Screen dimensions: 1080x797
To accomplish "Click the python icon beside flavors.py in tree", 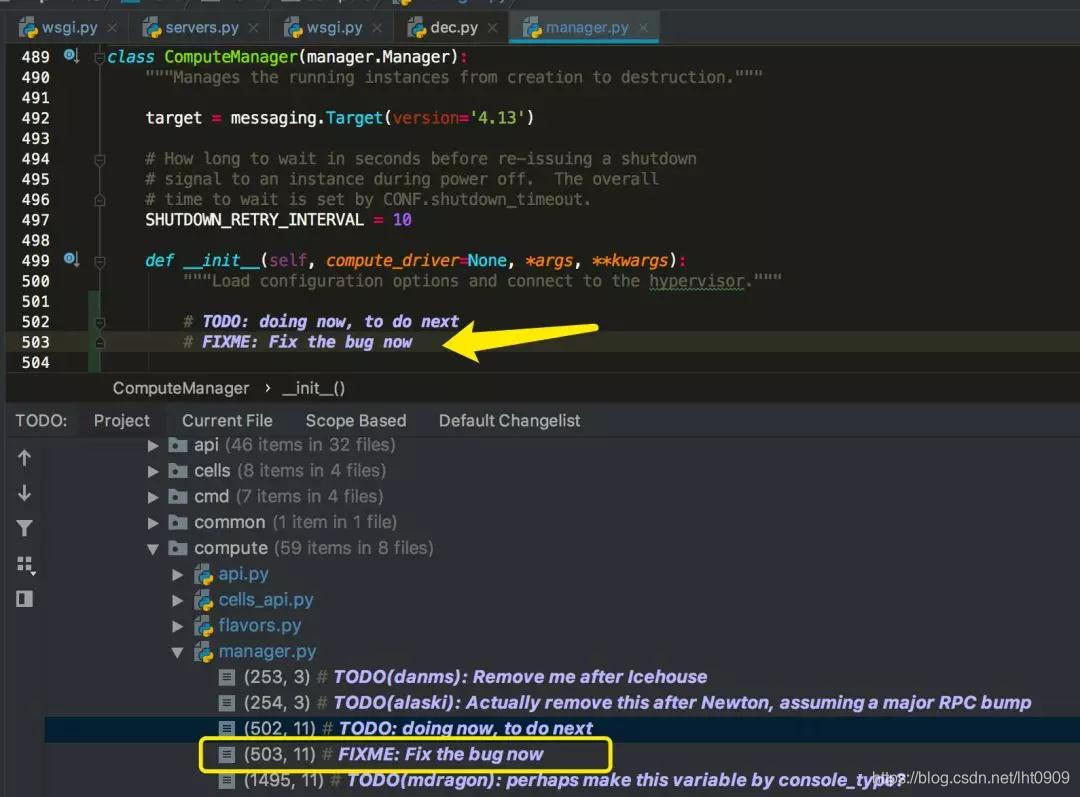I will [x=203, y=626].
